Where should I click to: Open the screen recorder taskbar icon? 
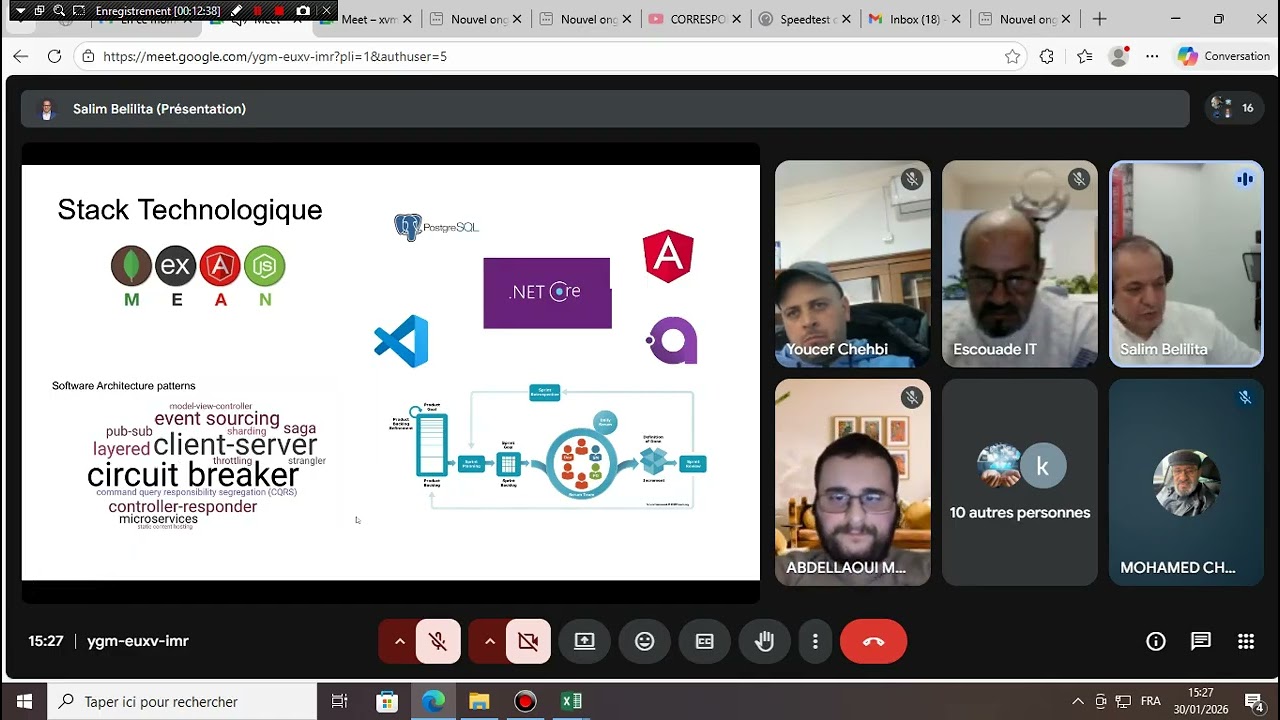tap(525, 701)
